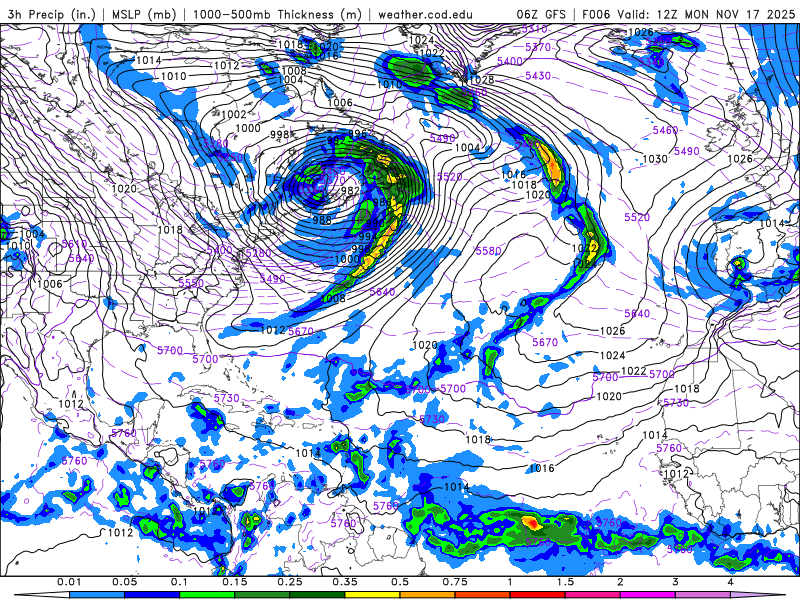The height and width of the screenshot is (600, 800).
Task: Click the 0.75 colorbar scale label
Action: [x=455, y=582]
